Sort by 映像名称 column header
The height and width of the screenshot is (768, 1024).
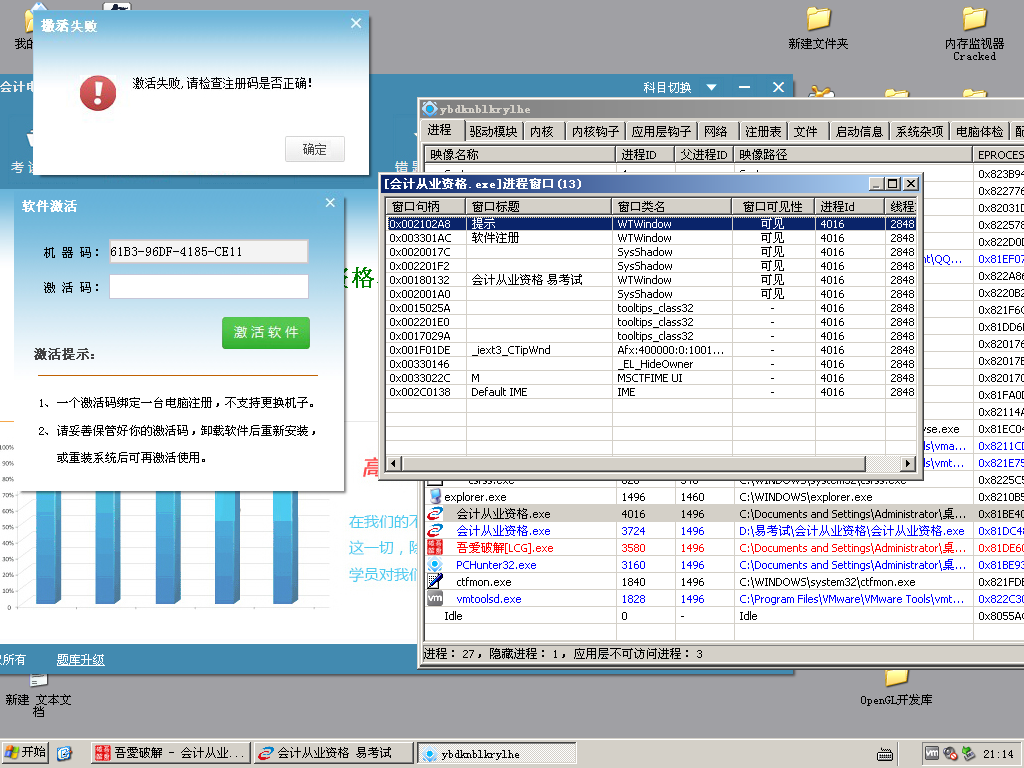[x=520, y=155]
